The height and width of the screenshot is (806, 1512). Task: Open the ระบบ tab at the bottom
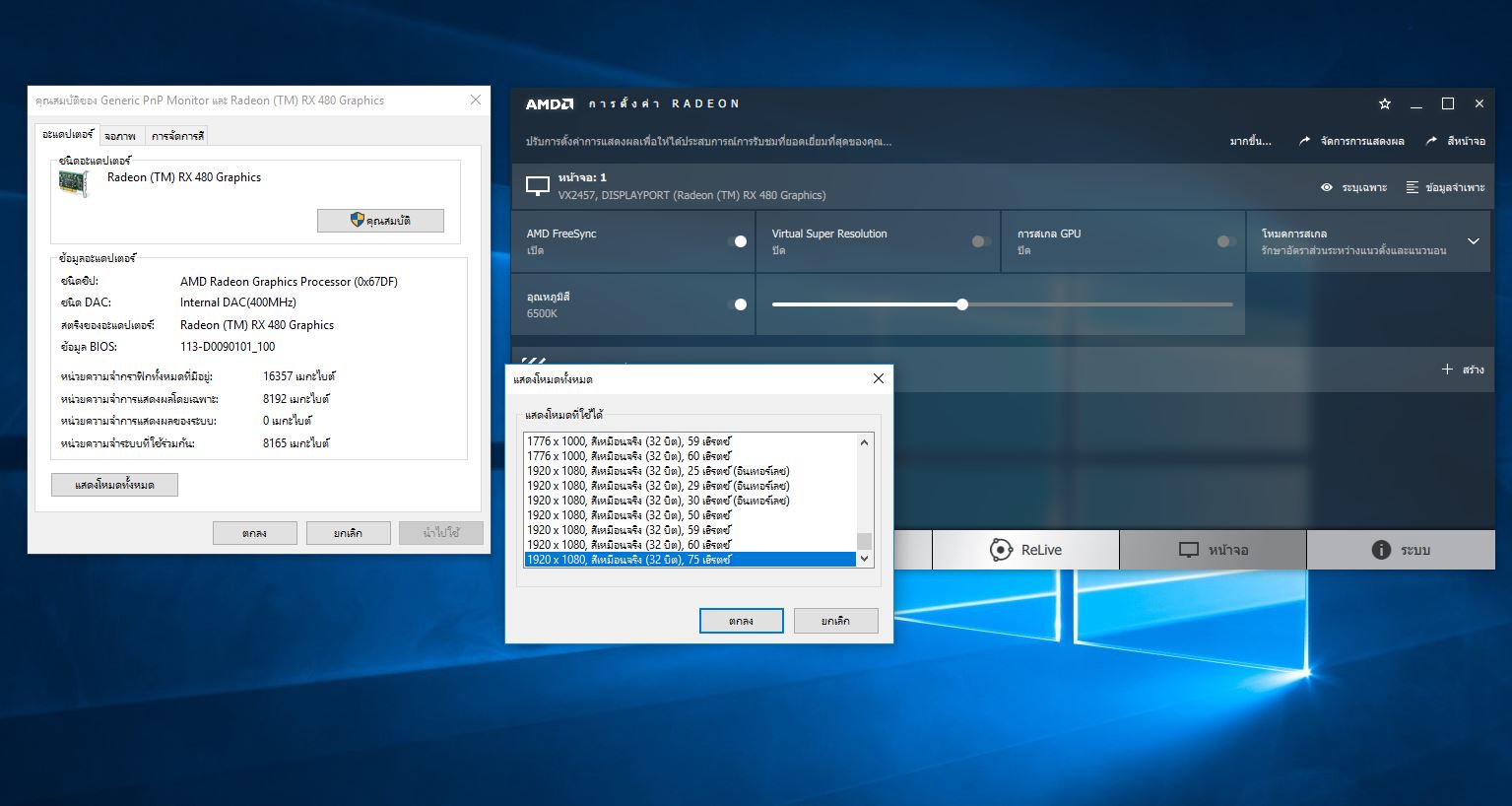click(x=1401, y=550)
